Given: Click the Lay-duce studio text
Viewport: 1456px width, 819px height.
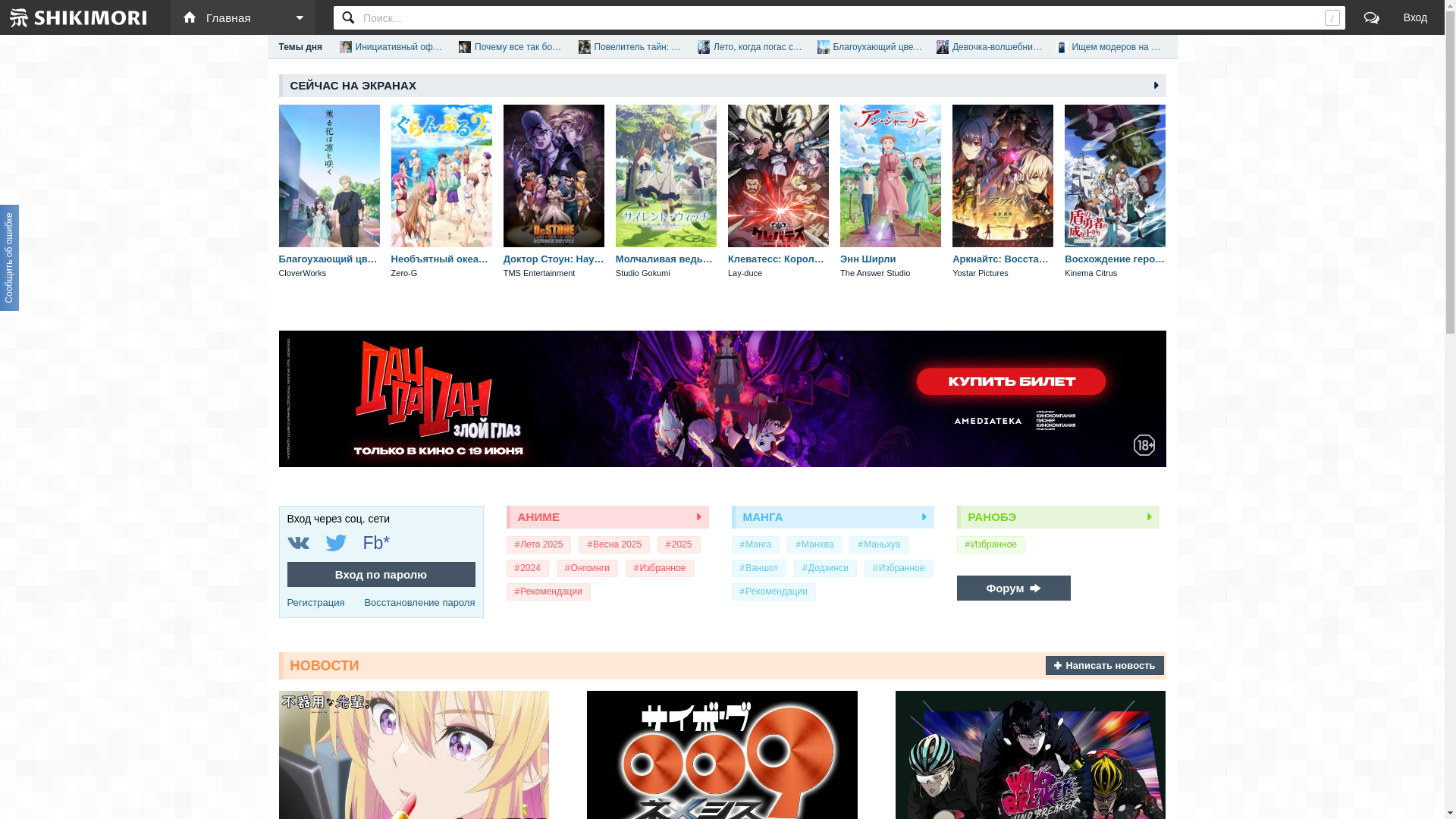Looking at the screenshot, I should point(745,273).
